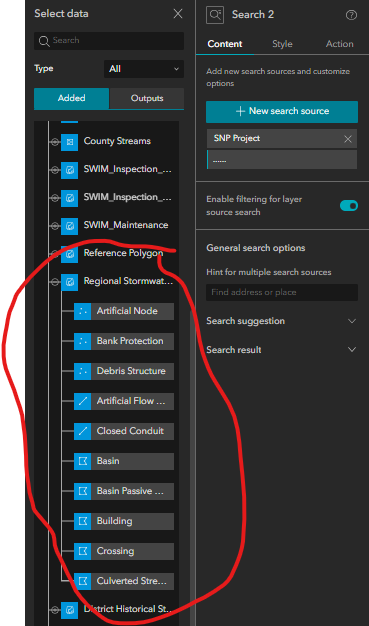This screenshot has height=626, width=369.
Task: Click the Regional Stormwat… group icon
Action: tap(69, 281)
